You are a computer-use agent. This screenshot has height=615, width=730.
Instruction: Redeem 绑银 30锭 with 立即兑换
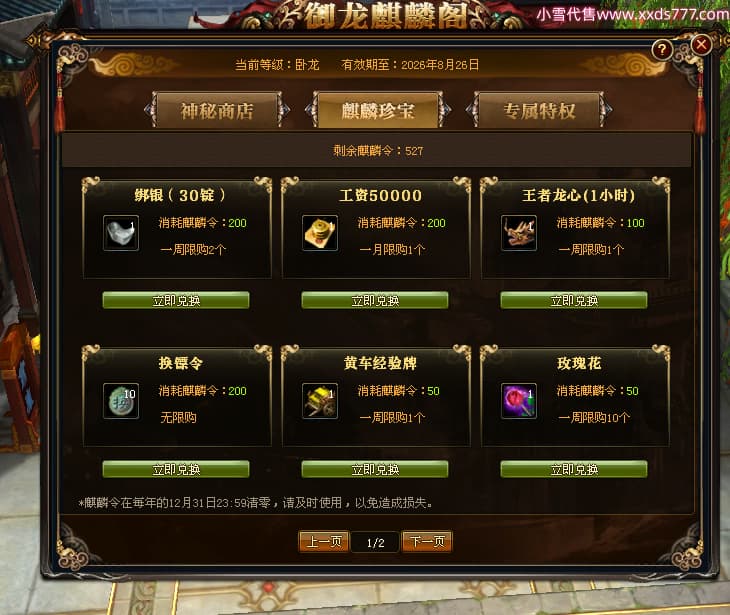[x=176, y=300]
